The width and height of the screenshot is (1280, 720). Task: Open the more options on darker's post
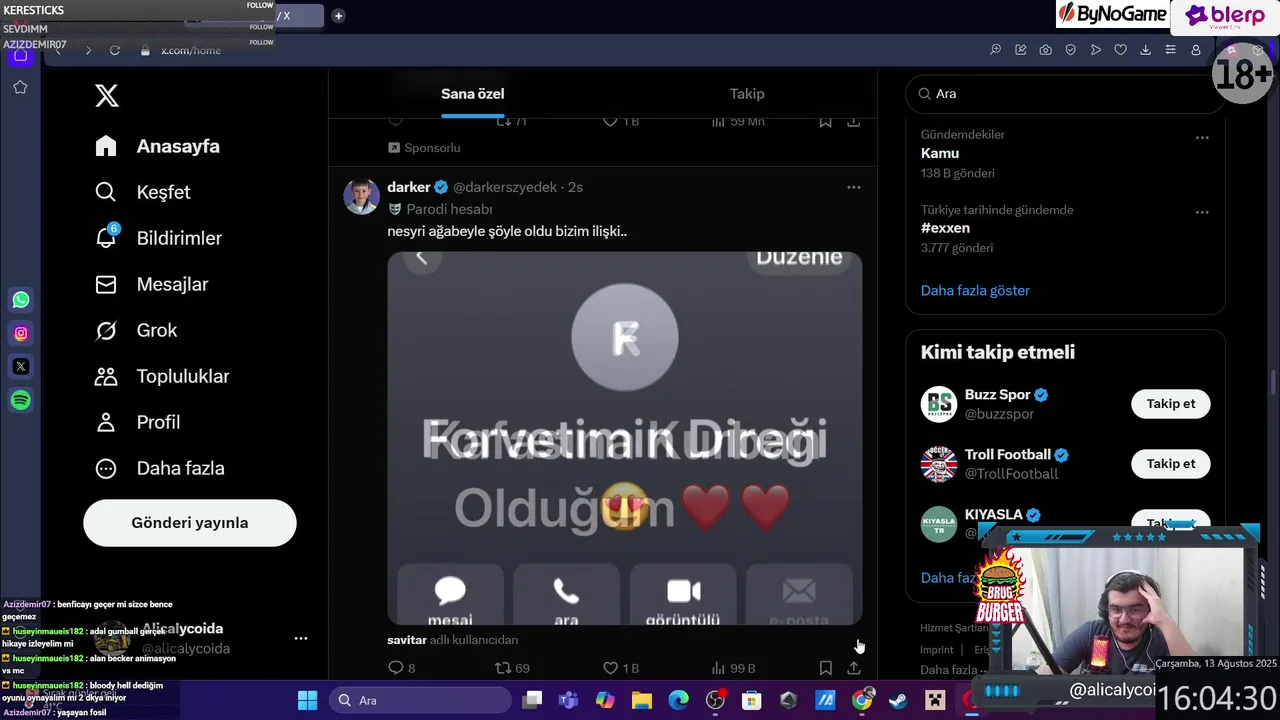[853, 187]
